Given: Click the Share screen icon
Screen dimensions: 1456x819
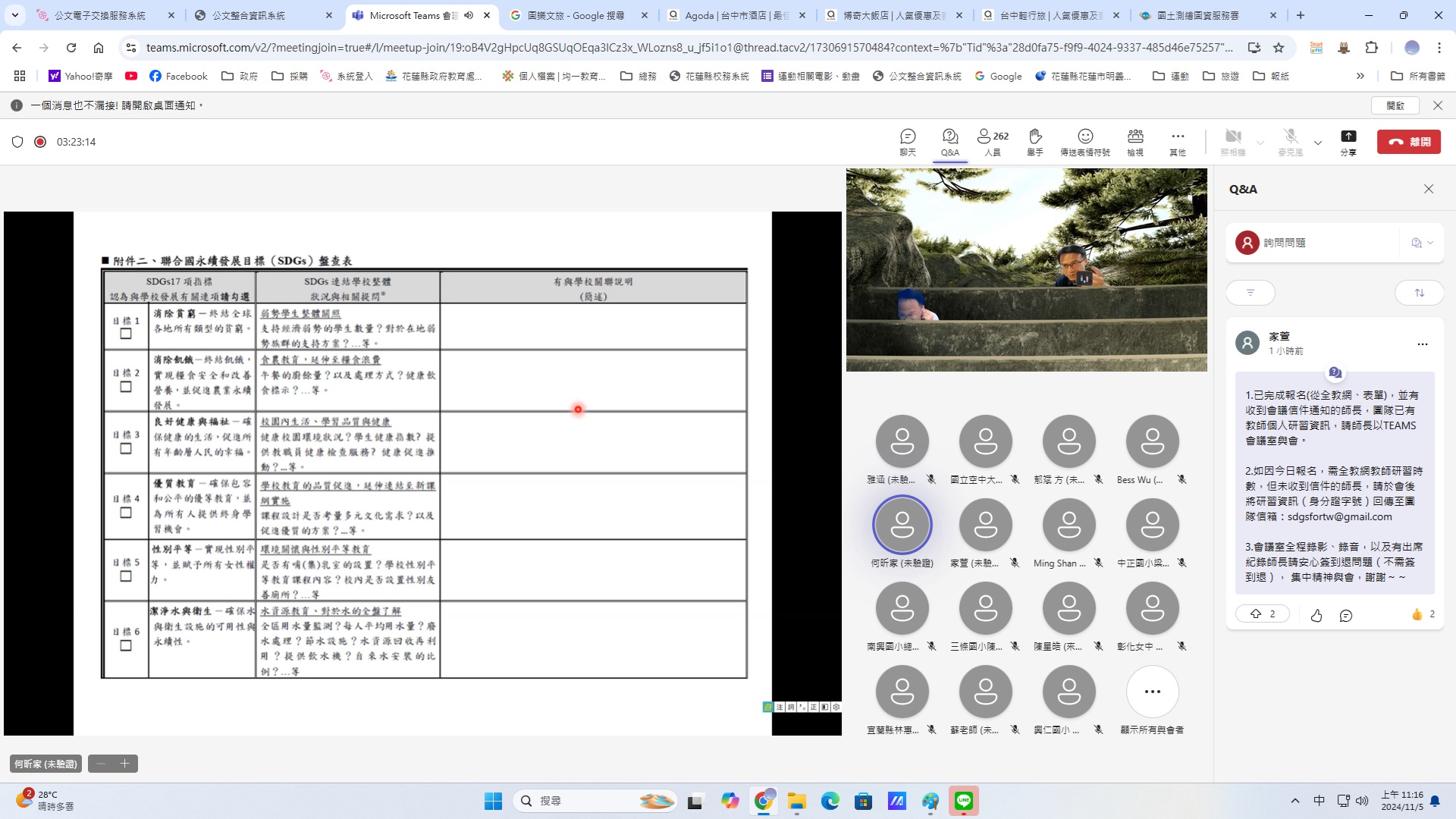Looking at the screenshot, I should pos(1348,142).
